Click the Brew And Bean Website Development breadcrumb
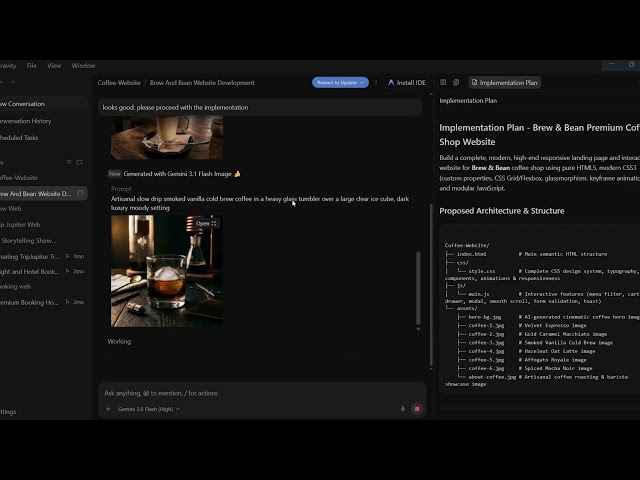The image size is (640, 480). [202, 83]
